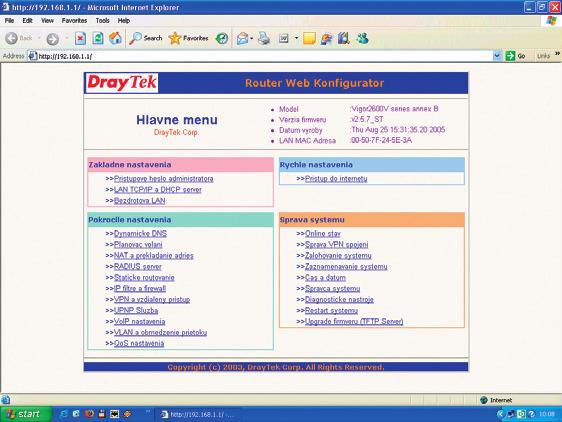
Task: Click the History toolbar icon
Action: coord(222,38)
